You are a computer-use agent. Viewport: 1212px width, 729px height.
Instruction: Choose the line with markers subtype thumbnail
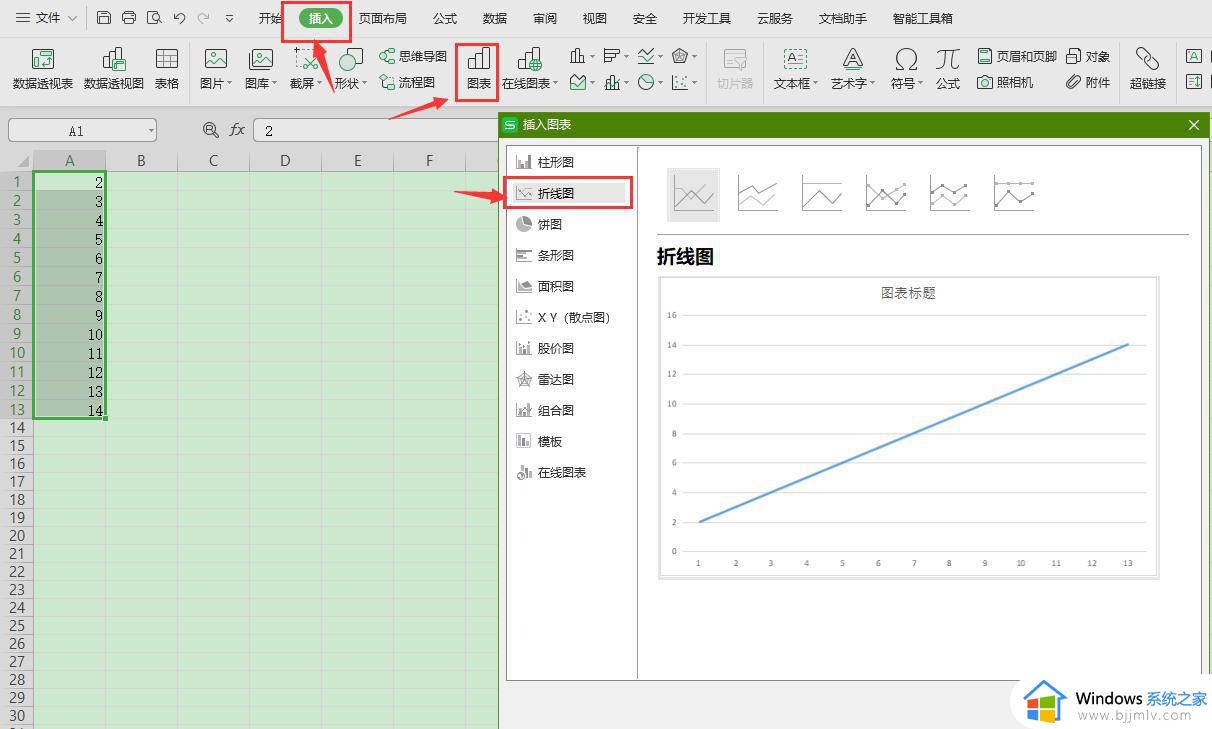[886, 194]
